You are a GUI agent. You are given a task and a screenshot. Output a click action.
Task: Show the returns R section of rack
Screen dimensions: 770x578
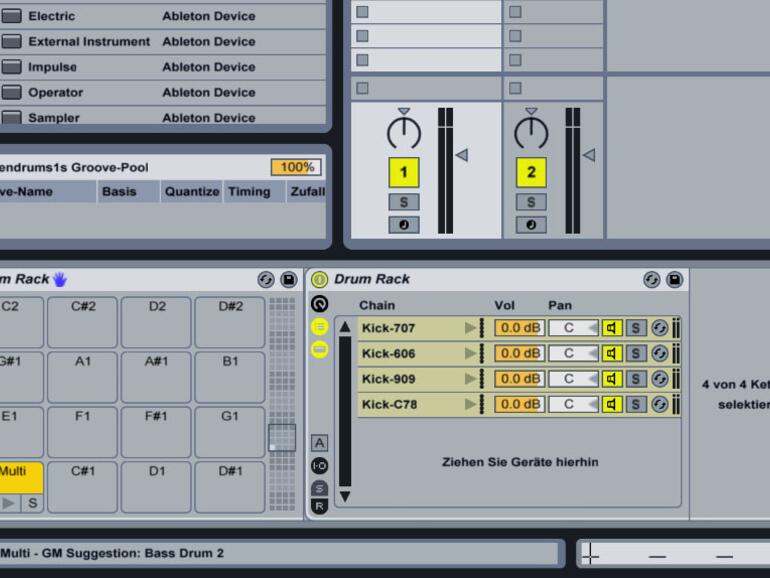click(x=319, y=506)
